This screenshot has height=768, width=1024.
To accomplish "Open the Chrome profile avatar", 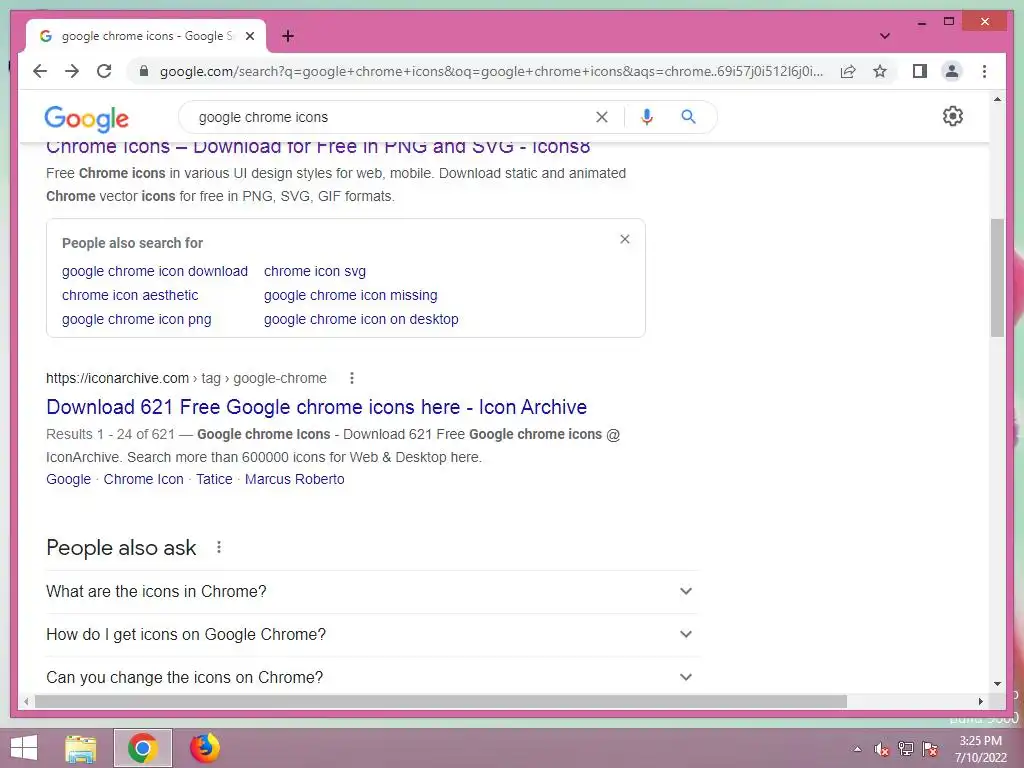I will pos(952,71).
